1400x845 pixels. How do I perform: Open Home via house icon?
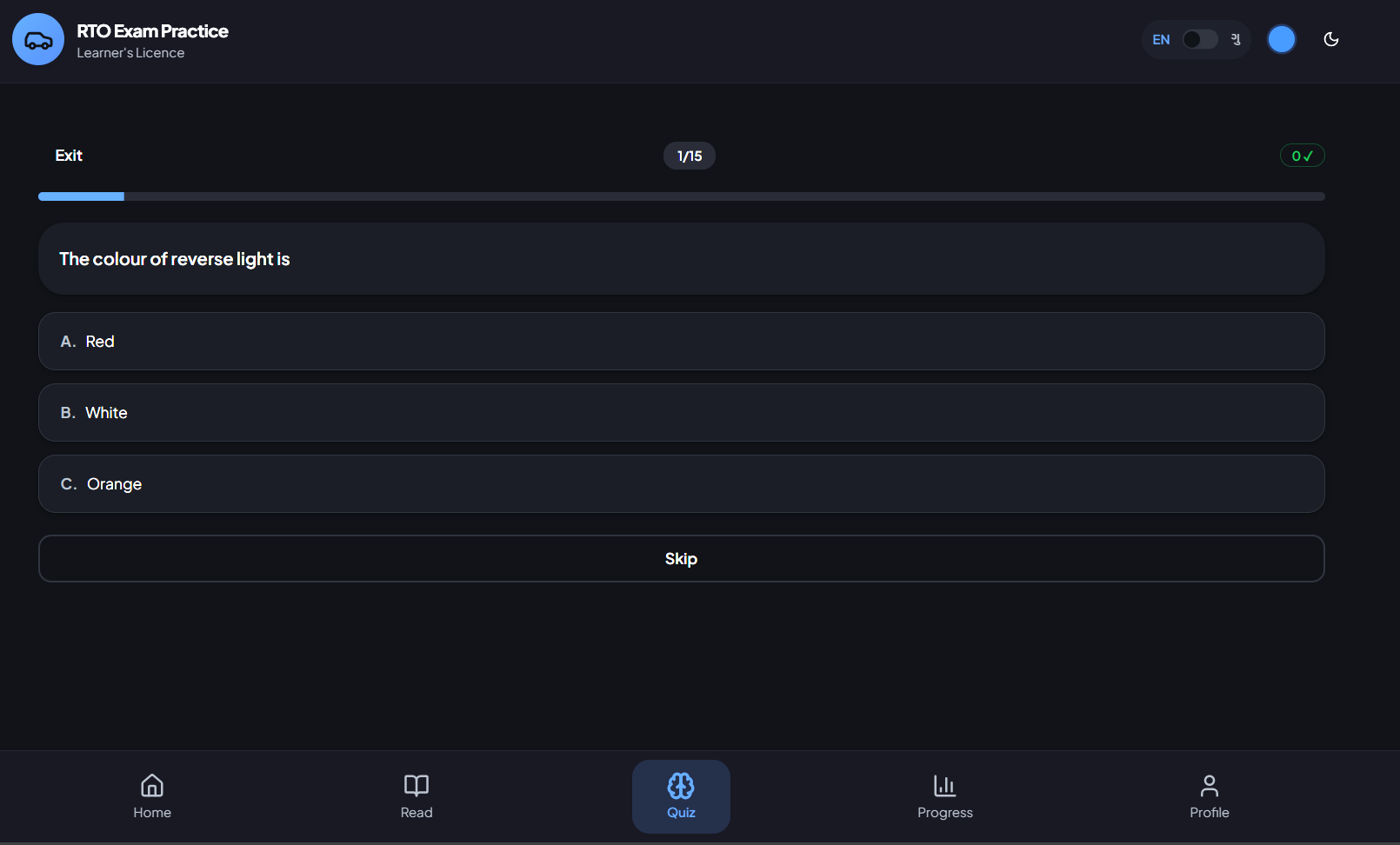(x=152, y=786)
